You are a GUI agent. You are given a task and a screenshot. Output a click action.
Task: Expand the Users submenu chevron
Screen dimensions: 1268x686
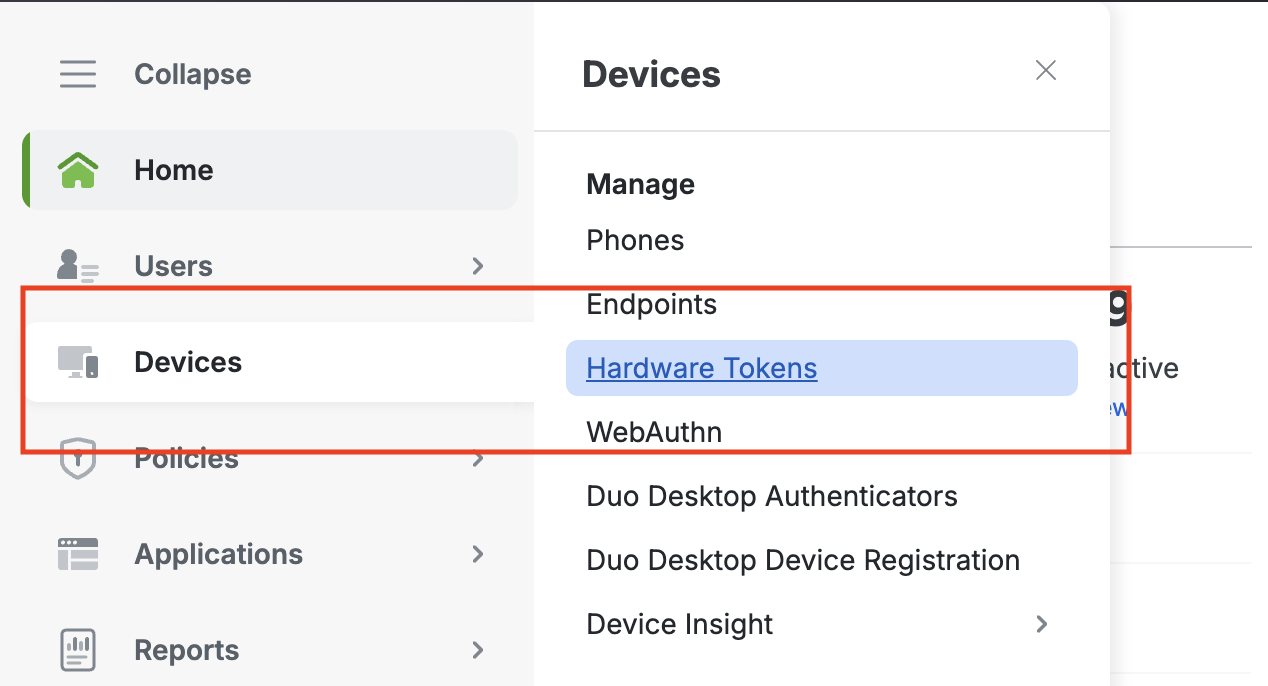point(478,266)
